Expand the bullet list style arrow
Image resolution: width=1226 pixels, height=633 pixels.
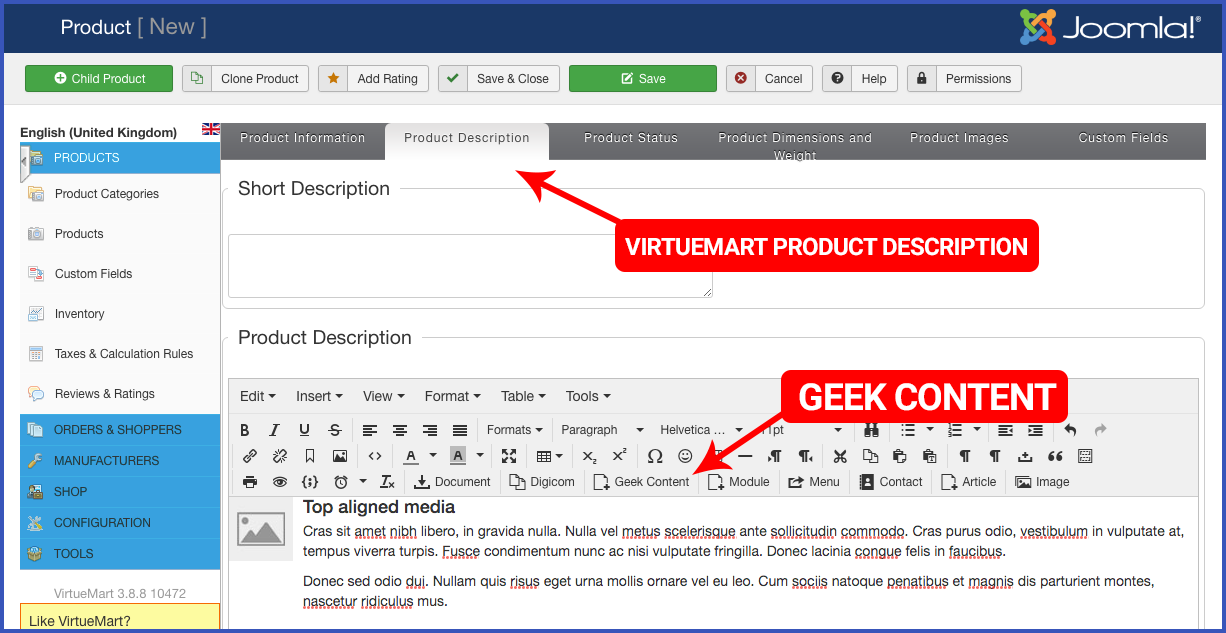click(x=930, y=430)
